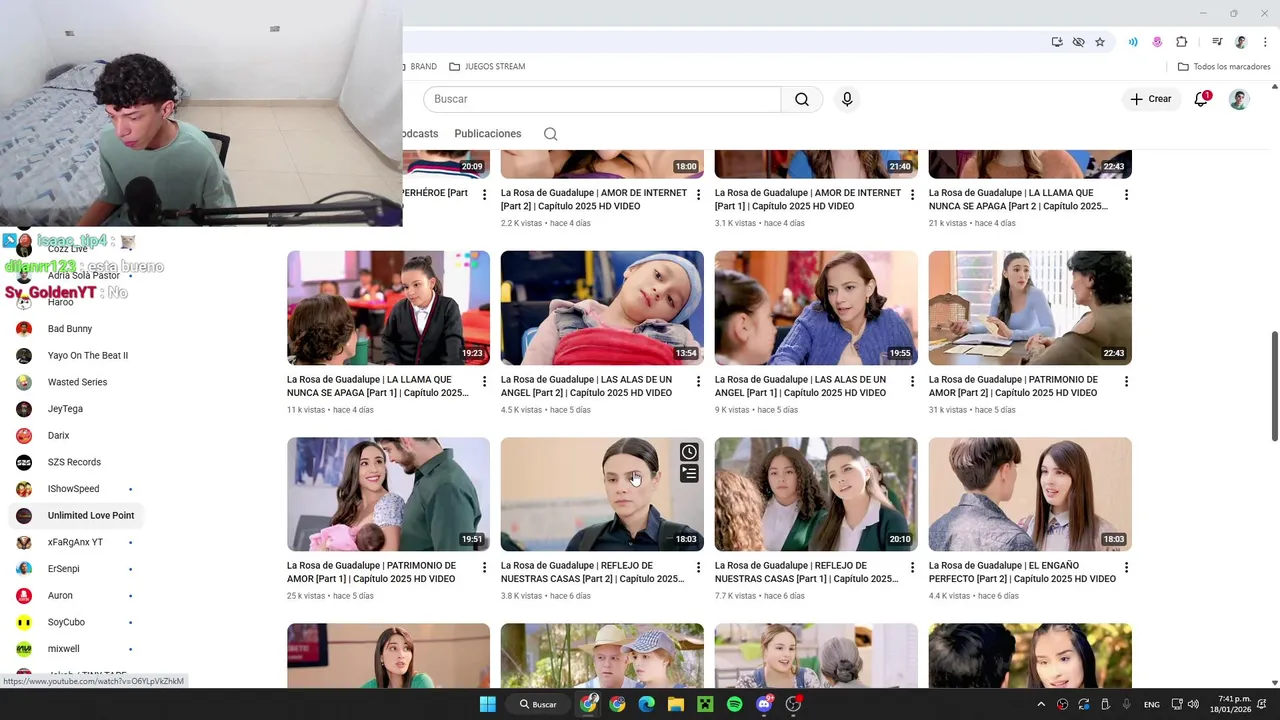
Task: Open Wasted Series subscription
Action: [x=75, y=382]
